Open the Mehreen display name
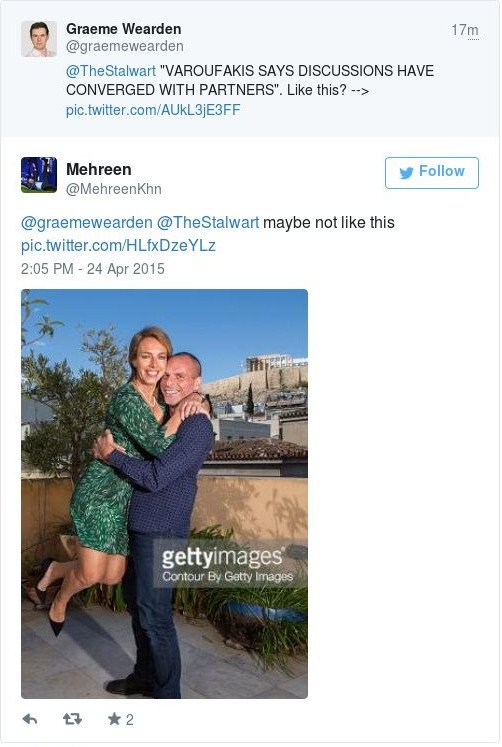This screenshot has height=747, width=502. coord(99,169)
